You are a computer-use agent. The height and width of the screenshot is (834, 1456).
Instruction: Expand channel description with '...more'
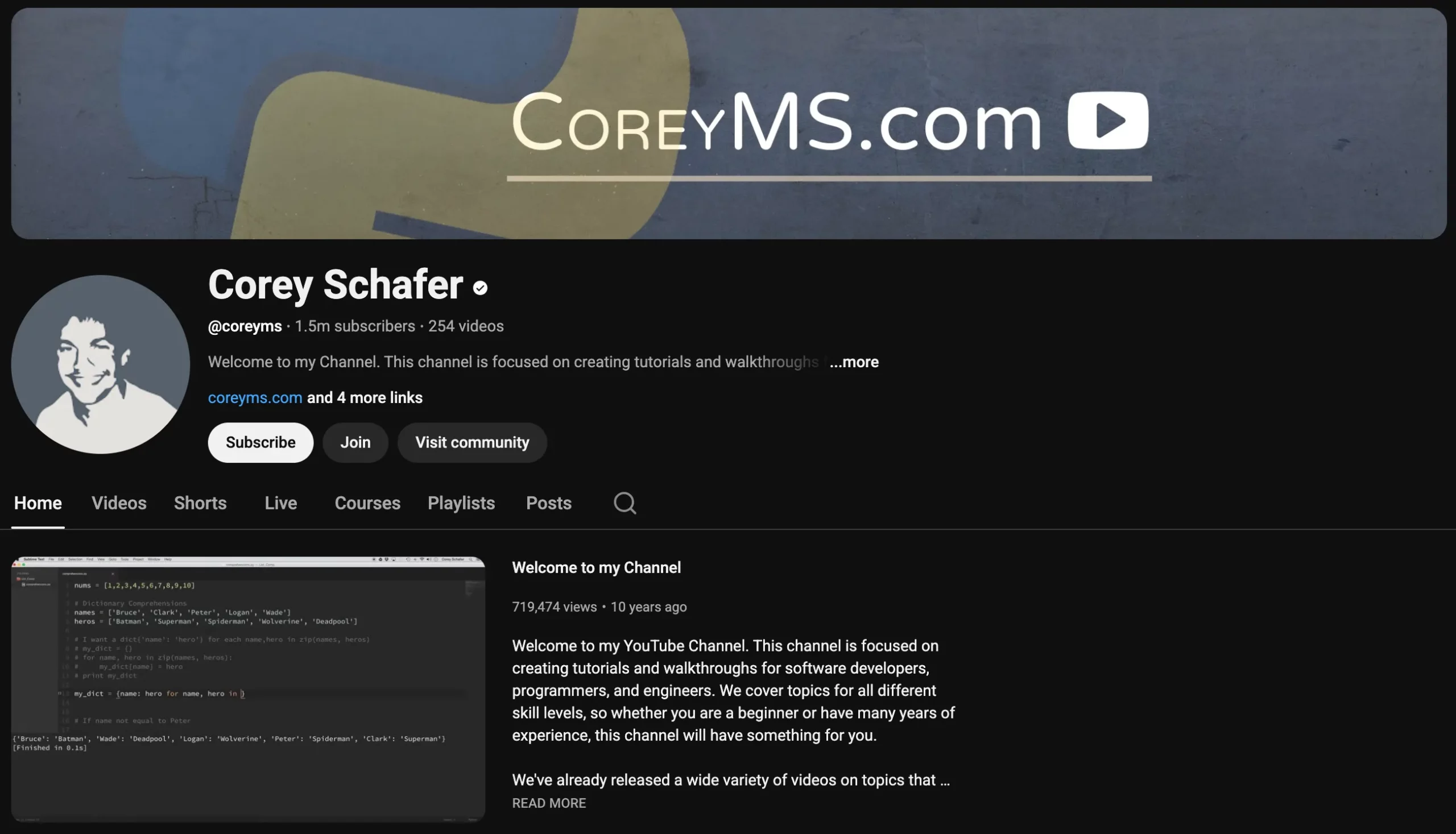point(854,362)
